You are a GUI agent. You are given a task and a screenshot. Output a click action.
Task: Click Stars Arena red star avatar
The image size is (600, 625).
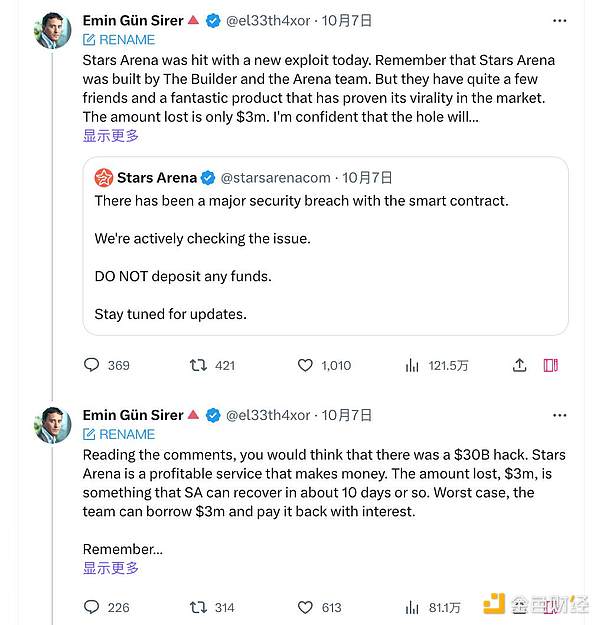point(103,178)
